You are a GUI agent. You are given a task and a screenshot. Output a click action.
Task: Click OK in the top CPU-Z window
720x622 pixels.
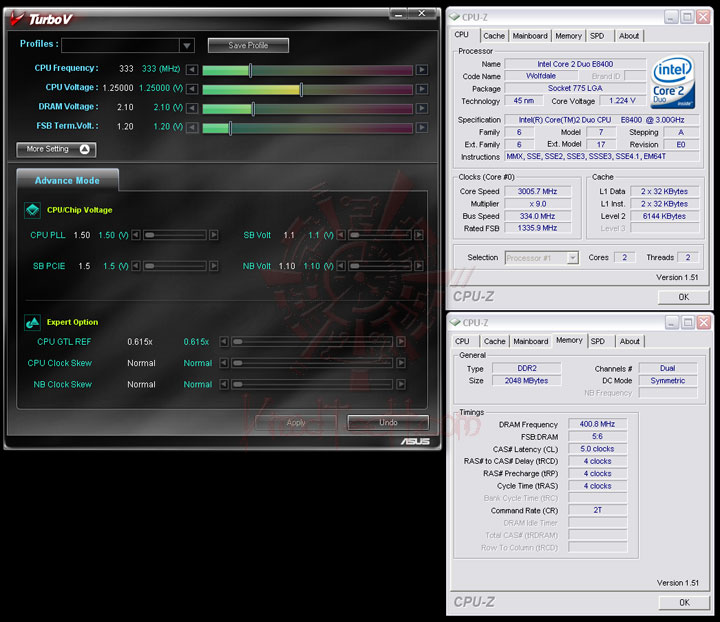[683, 297]
